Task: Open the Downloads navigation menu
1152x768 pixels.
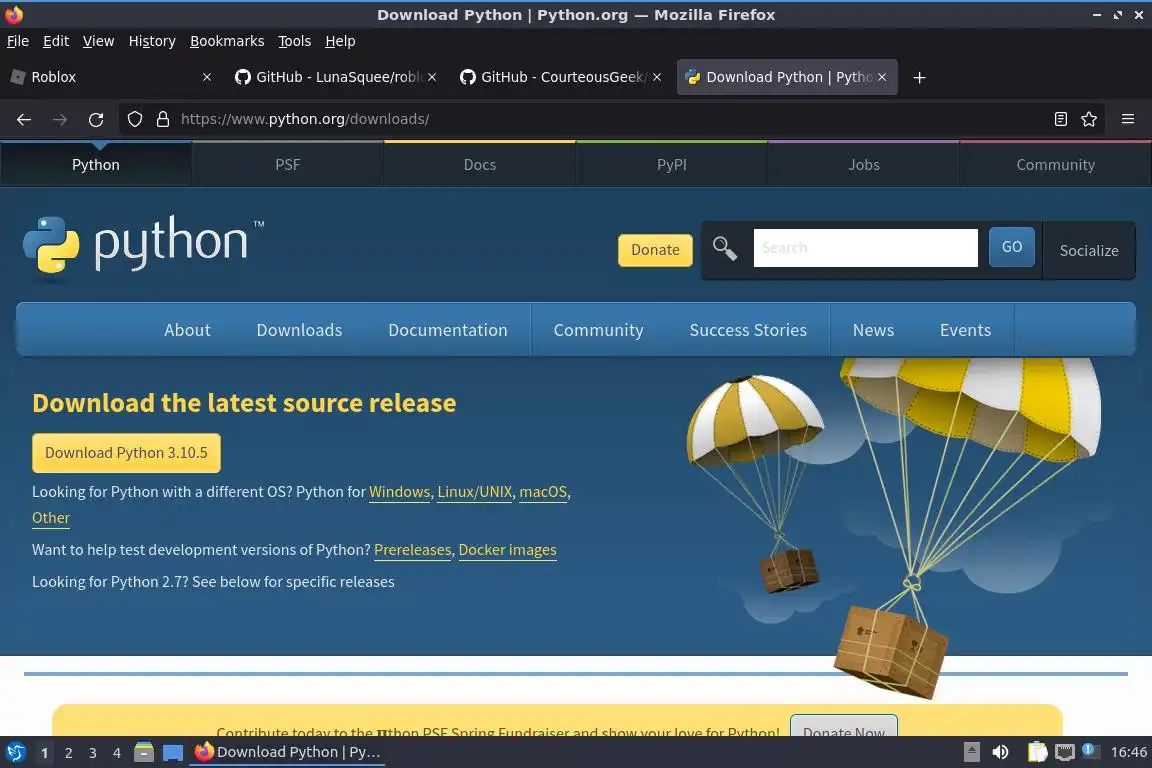Action: coord(299,330)
